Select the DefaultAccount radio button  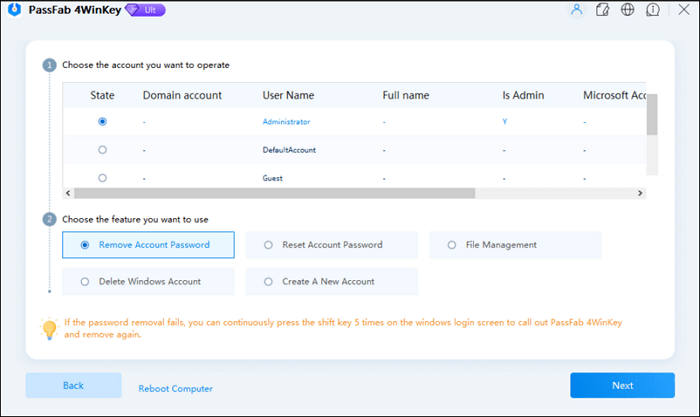coord(102,149)
